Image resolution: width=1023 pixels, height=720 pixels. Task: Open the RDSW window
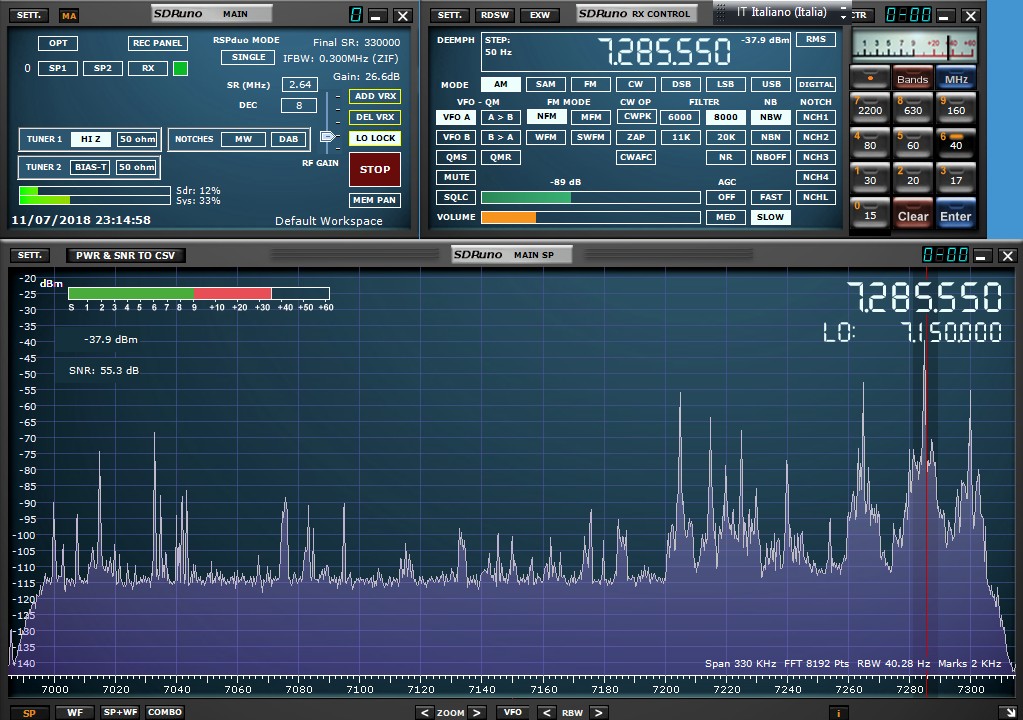(495, 15)
